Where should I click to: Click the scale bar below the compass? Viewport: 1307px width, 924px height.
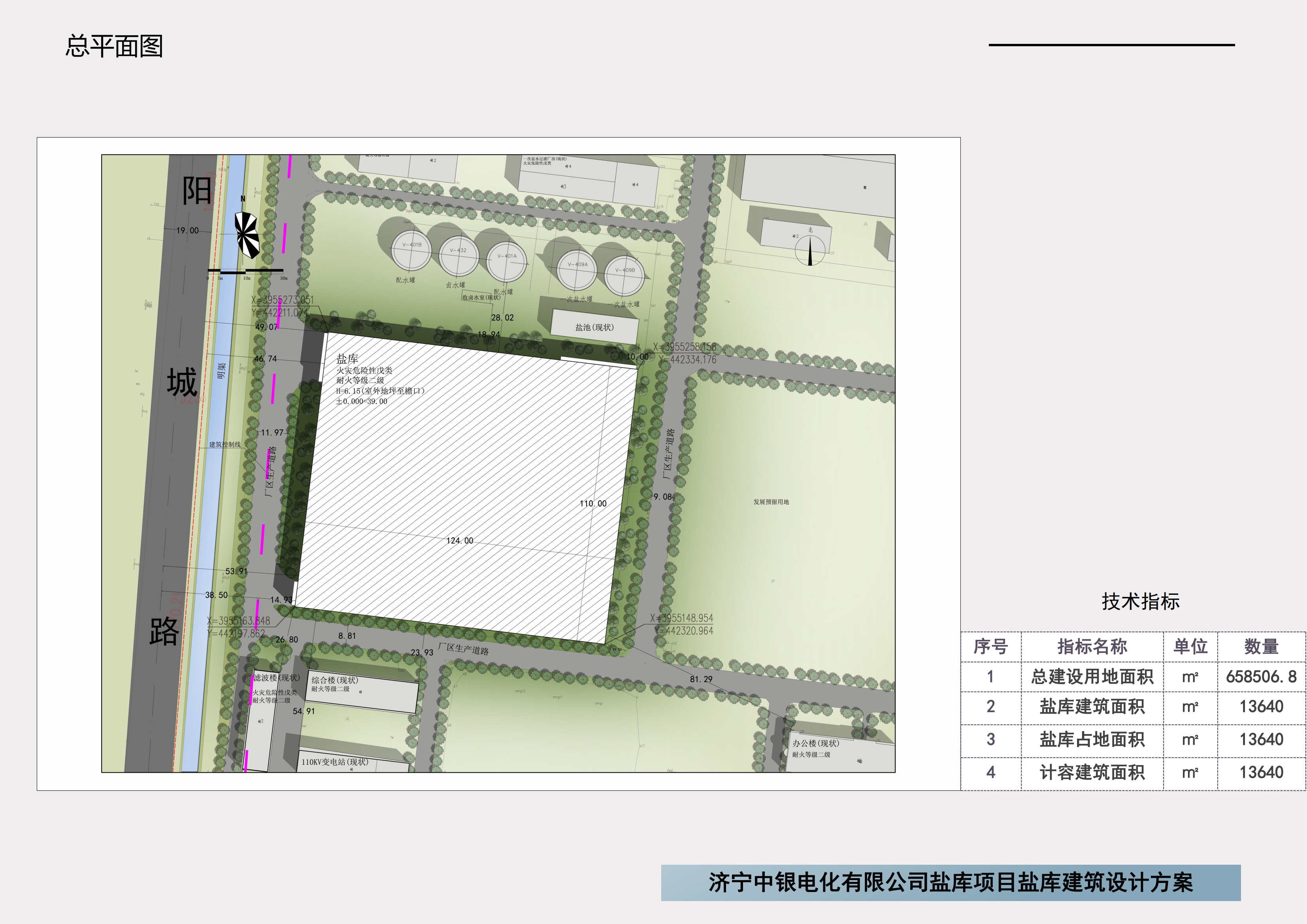point(245,271)
